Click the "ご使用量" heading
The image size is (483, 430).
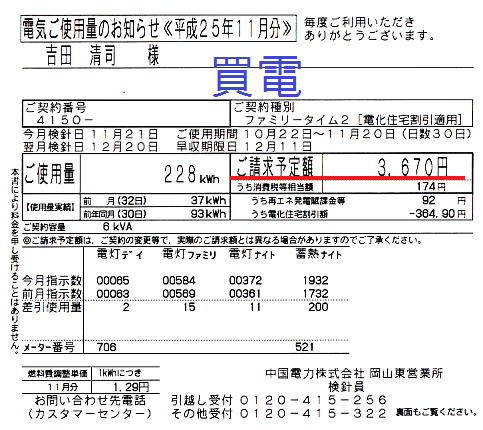tap(50, 173)
